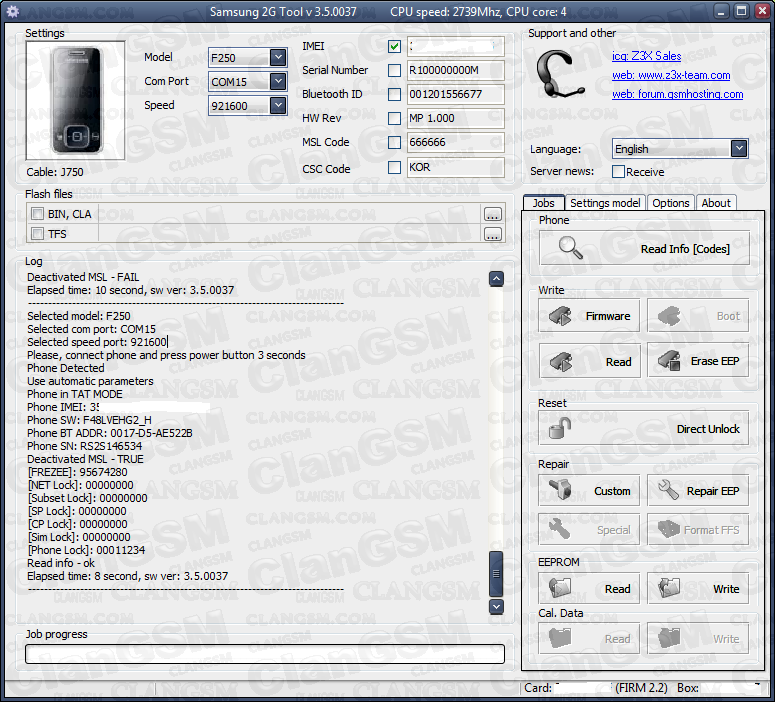Open the icq: Z3X Sales link
This screenshot has width=775, height=702.
point(646,56)
